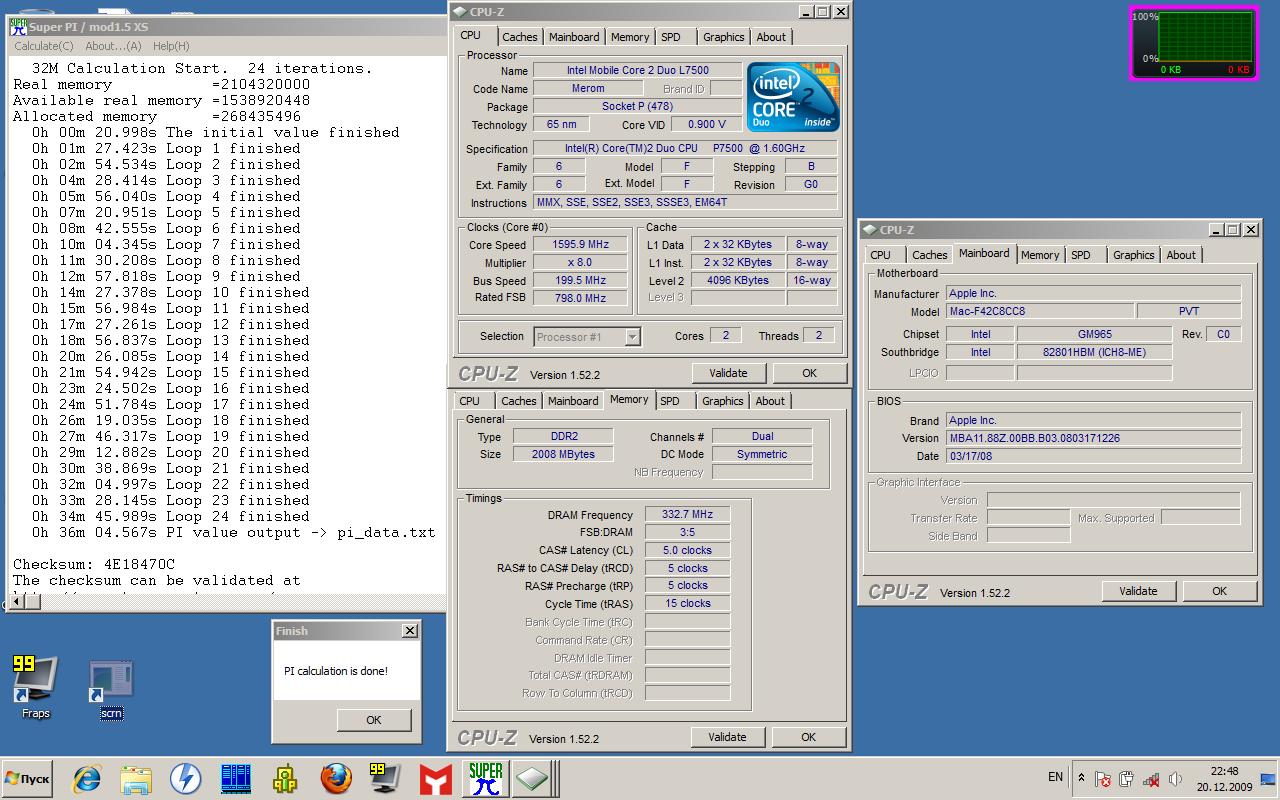The width and height of the screenshot is (1280, 800).
Task: Open Windows Explorer folder icon on taskbar
Action: (136, 778)
